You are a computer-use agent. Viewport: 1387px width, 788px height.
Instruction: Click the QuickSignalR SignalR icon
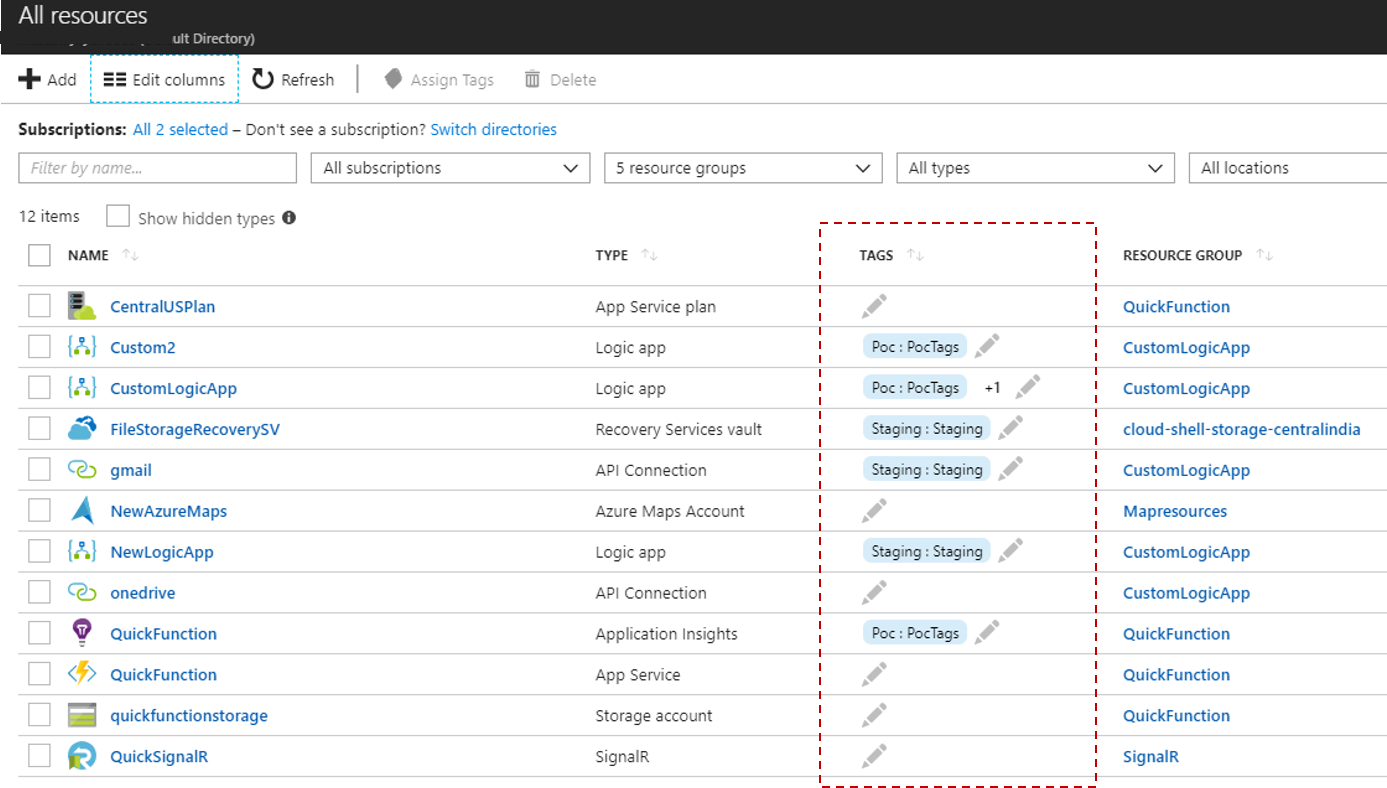point(82,756)
